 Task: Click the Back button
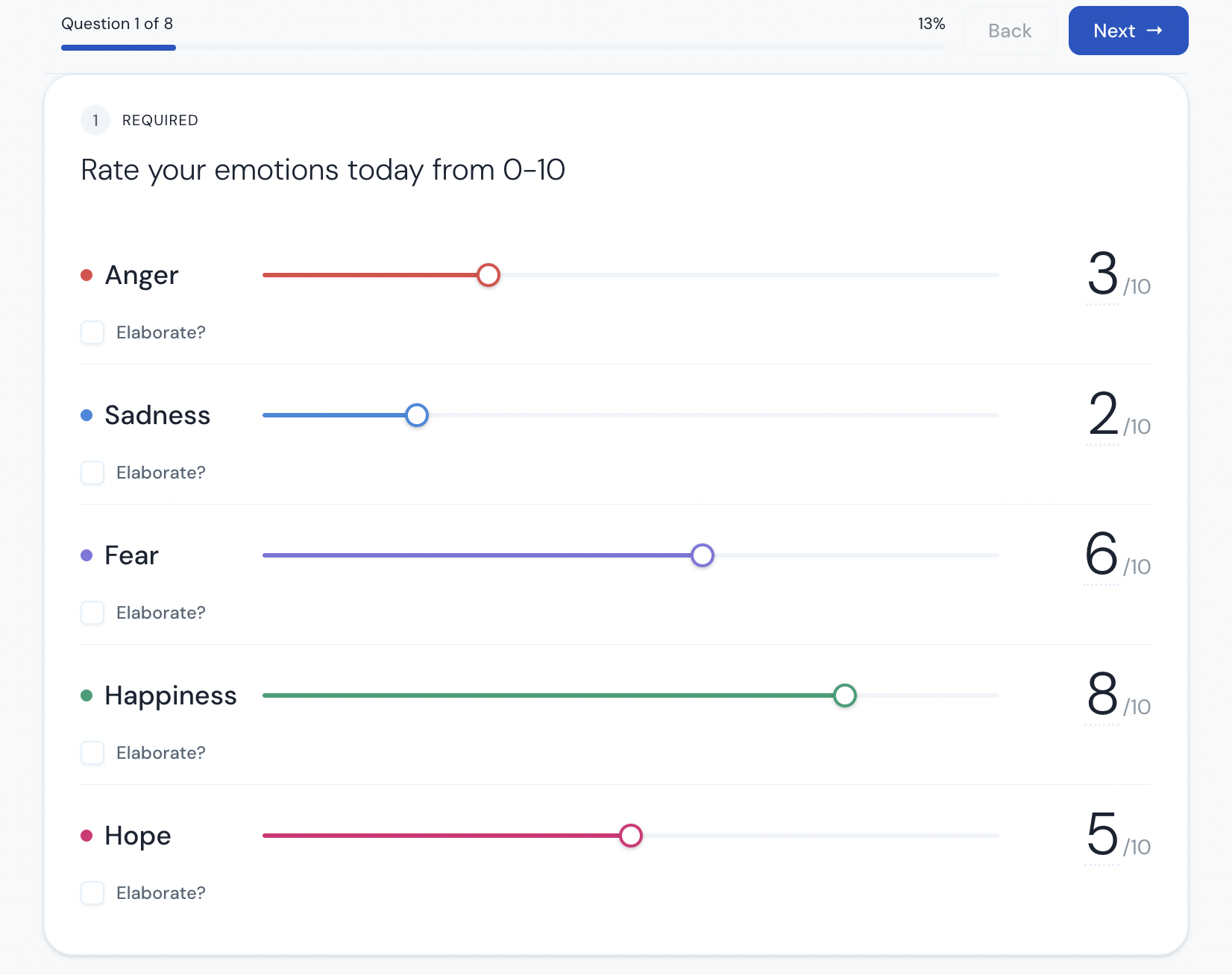1010,31
